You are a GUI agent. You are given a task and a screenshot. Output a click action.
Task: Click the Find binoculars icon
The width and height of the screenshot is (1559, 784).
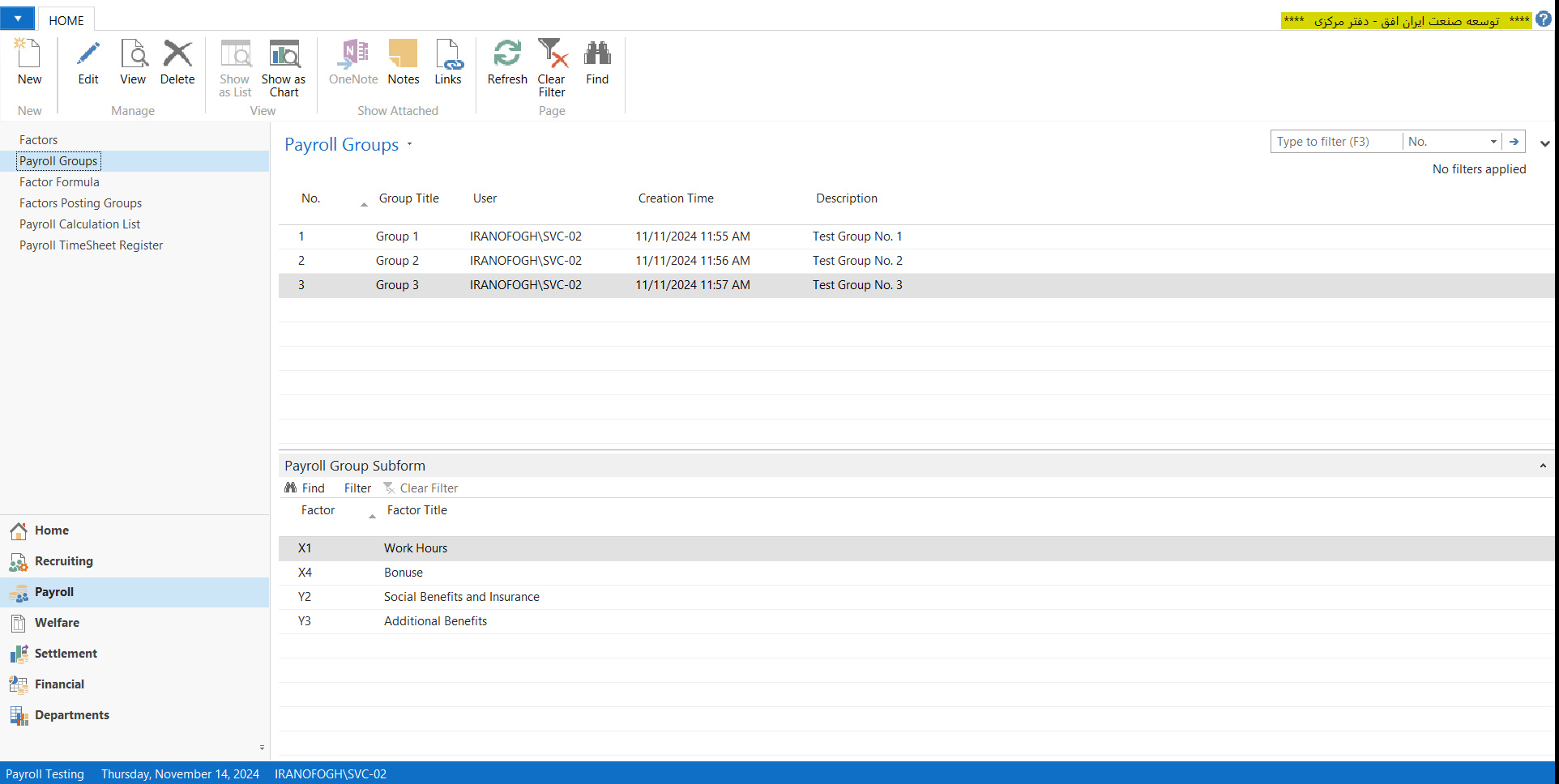597,54
